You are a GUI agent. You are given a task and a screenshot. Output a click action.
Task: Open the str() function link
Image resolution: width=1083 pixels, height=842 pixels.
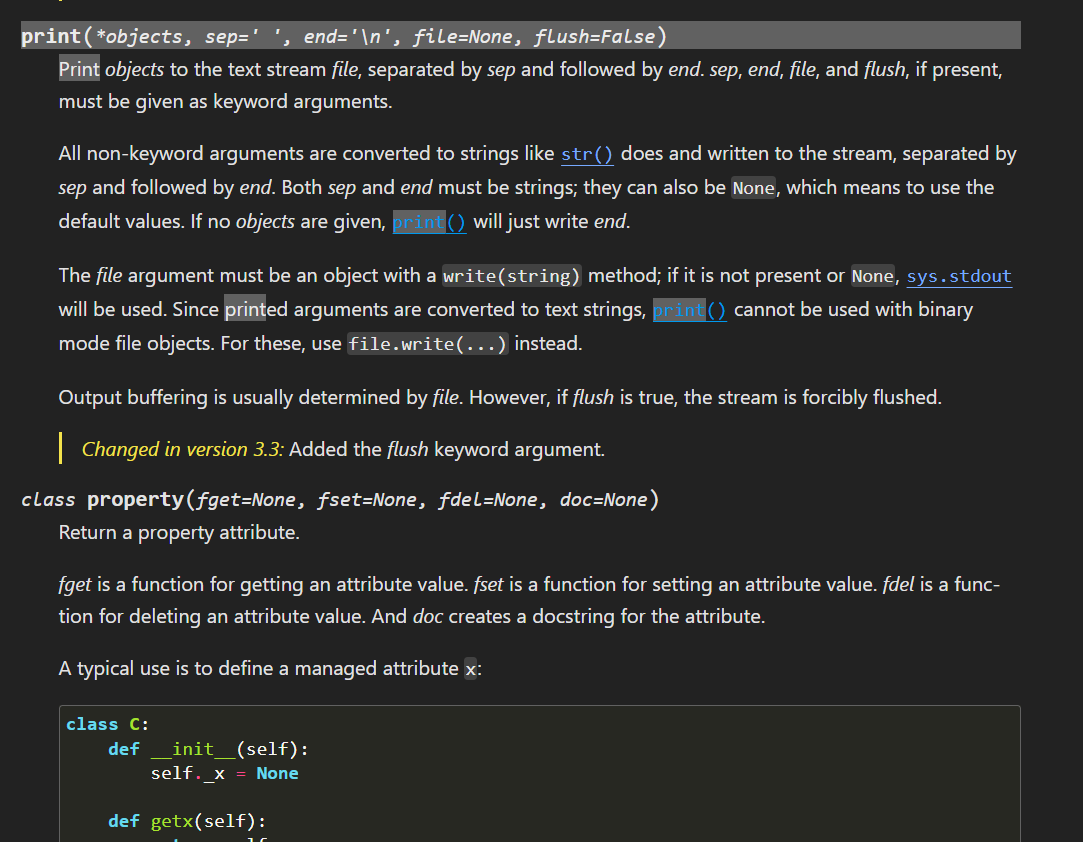click(x=587, y=154)
